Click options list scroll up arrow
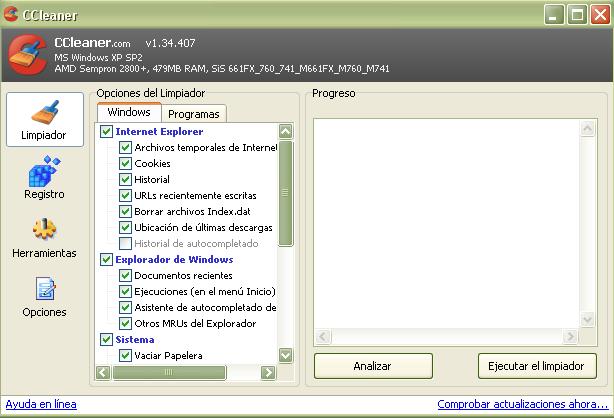Image resolution: width=614 pixels, height=418 pixels. (x=285, y=131)
